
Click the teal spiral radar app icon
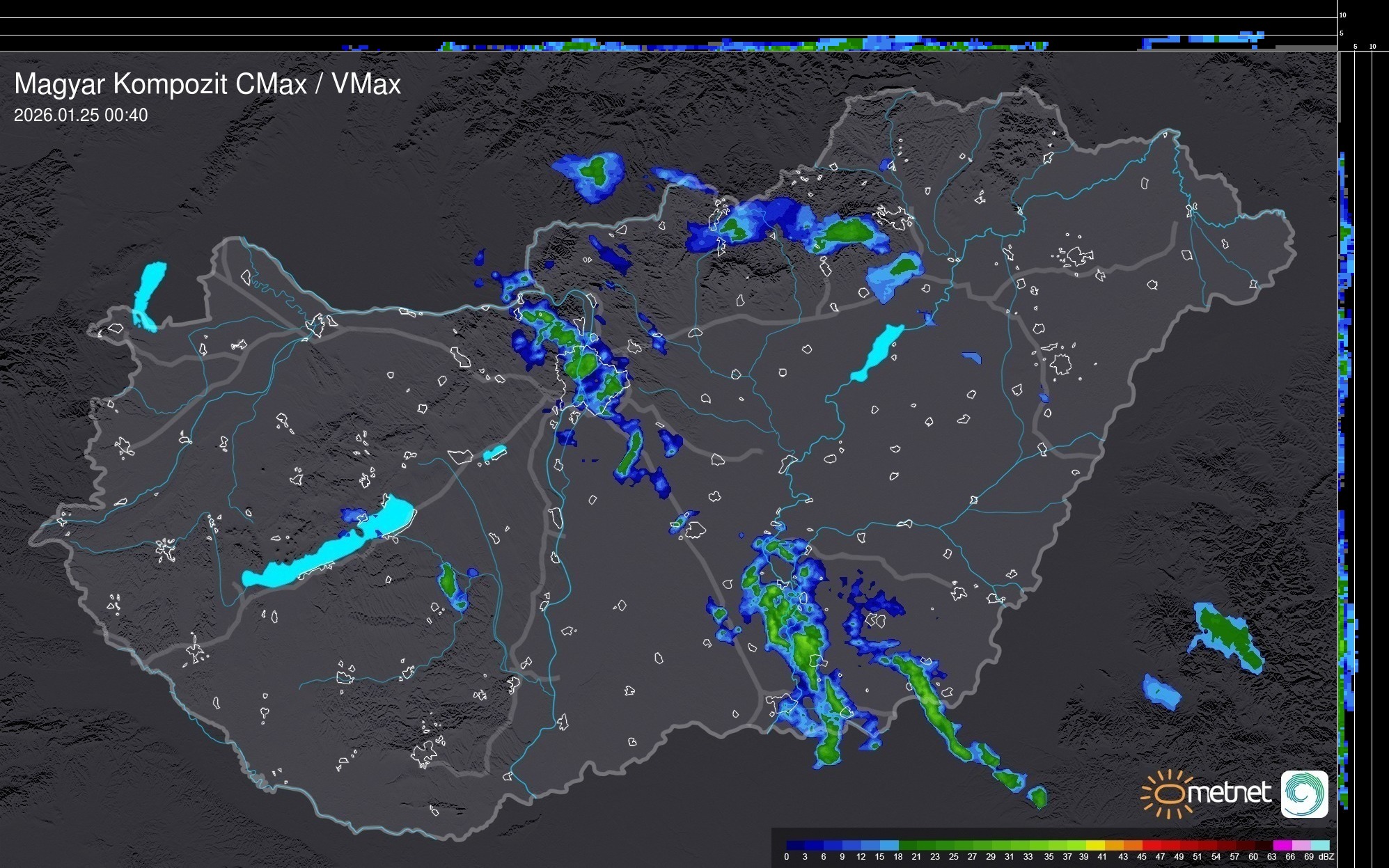(1305, 794)
